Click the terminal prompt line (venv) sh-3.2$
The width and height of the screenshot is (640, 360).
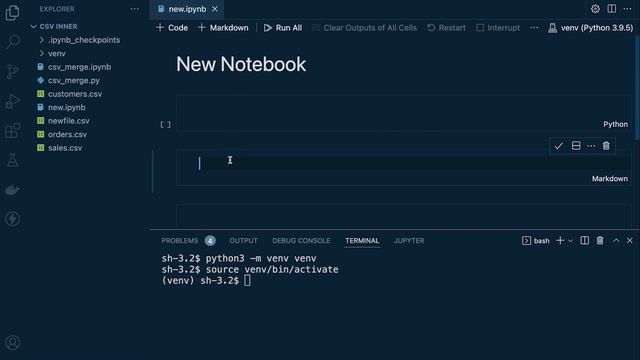[206, 281]
